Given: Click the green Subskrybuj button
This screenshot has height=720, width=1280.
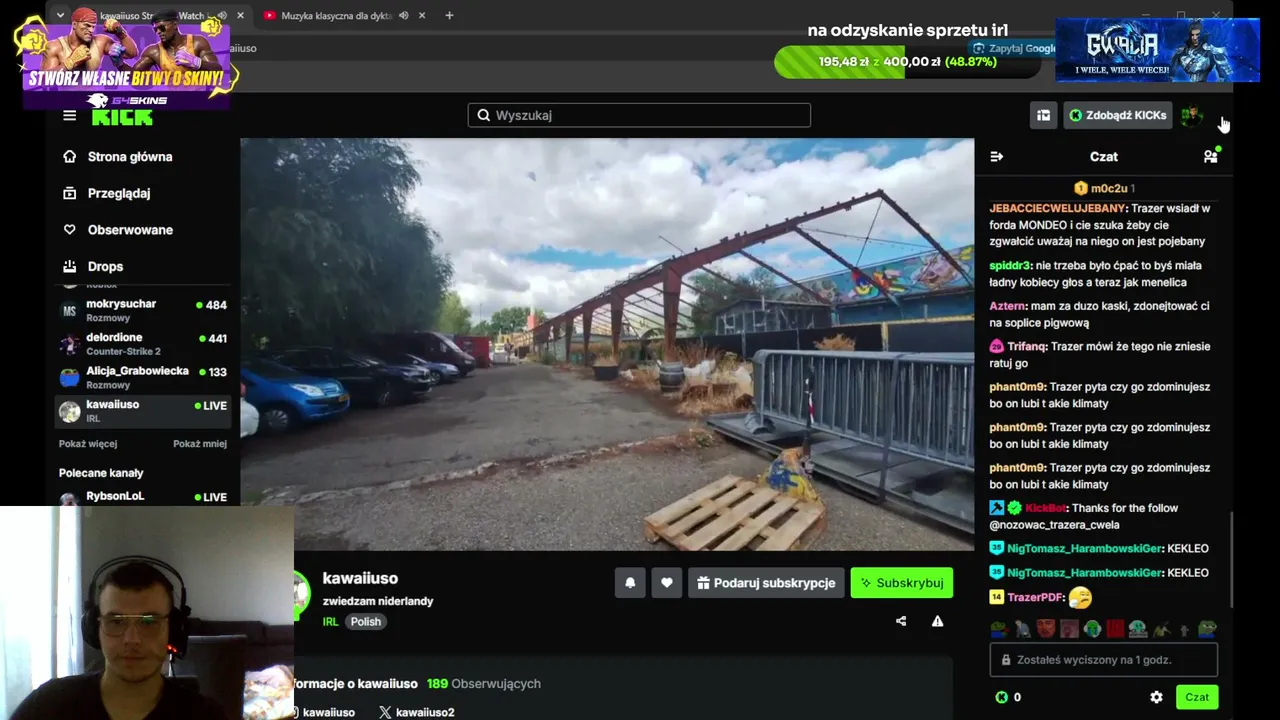Looking at the screenshot, I should click(x=902, y=583).
